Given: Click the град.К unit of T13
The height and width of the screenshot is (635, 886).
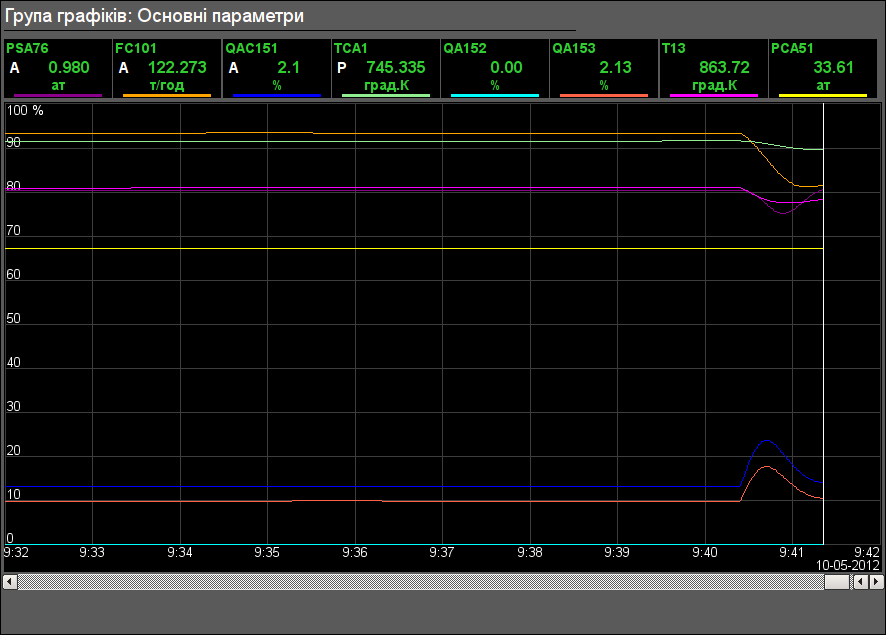Looking at the screenshot, I should coord(714,85).
